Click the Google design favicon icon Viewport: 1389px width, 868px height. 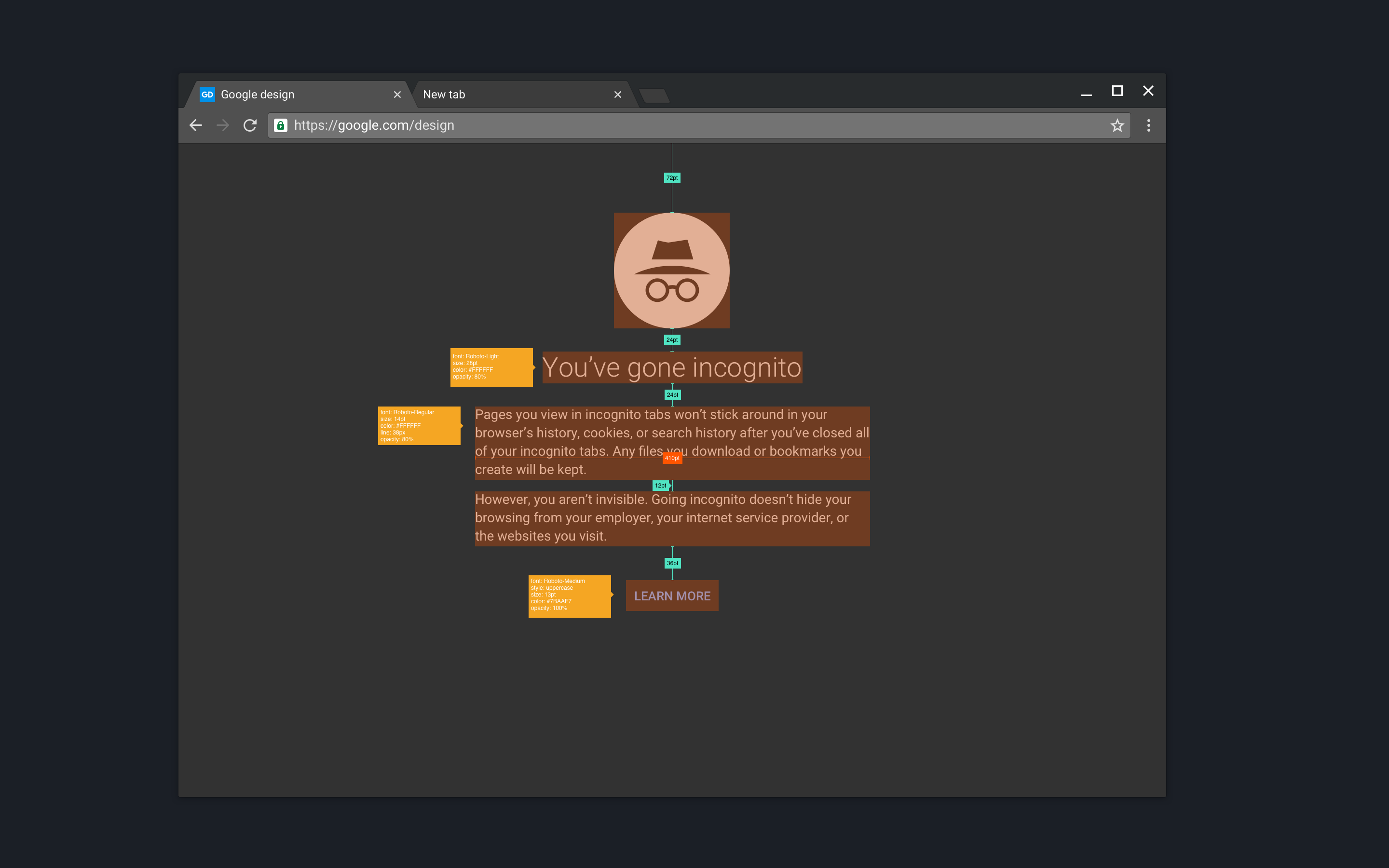tap(207, 94)
